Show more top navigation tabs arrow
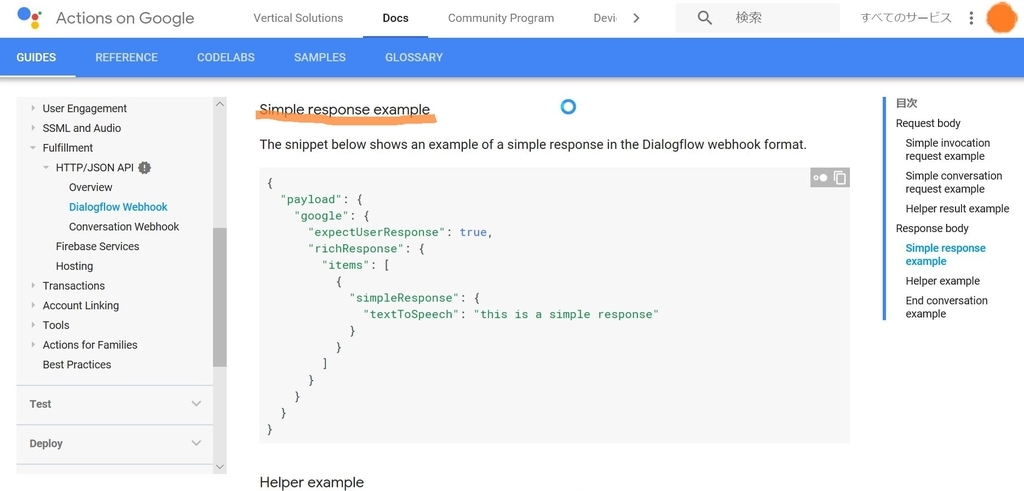The image size is (1024, 491). click(636, 18)
